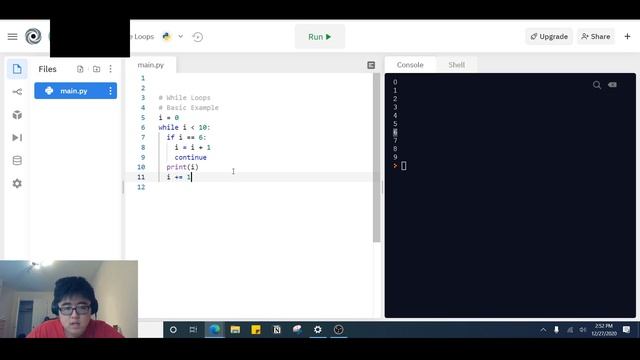Switch to main.py editor tab
640x360 pixels.
coord(151,65)
